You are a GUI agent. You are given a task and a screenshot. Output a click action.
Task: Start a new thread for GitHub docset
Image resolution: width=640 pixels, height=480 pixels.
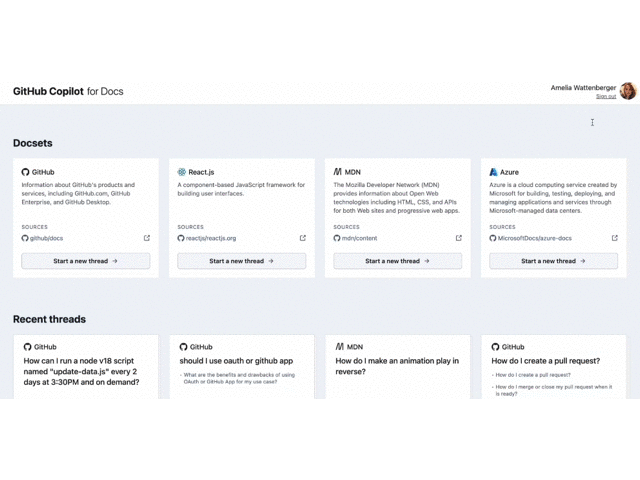pos(86,261)
